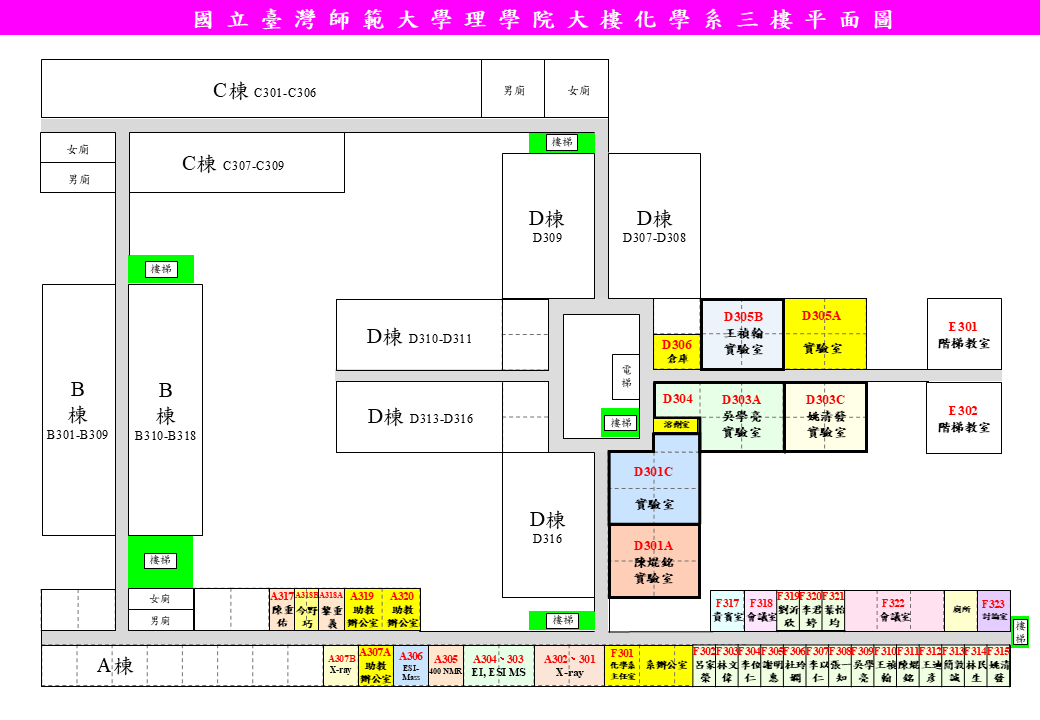Select the D301C 實驗室 blue room
This screenshot has width=1040, height=720.
tap(654, 487)
